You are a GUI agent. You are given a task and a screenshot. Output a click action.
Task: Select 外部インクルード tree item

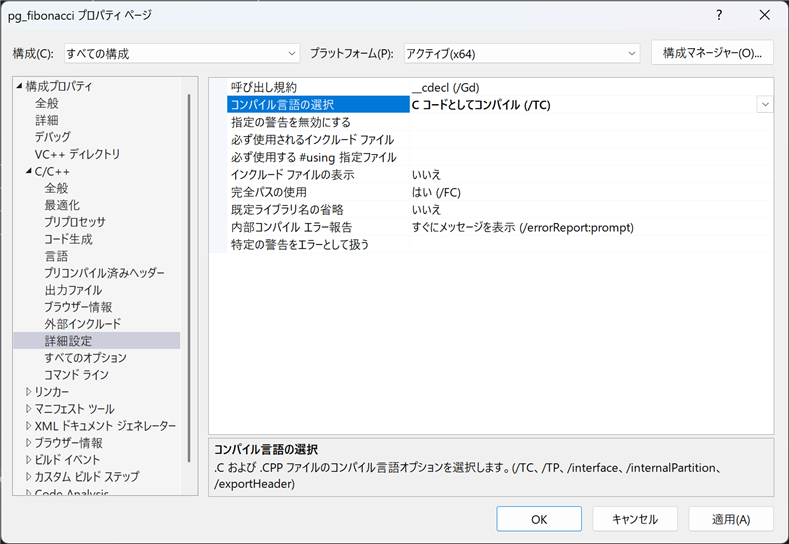click(83, 324)
